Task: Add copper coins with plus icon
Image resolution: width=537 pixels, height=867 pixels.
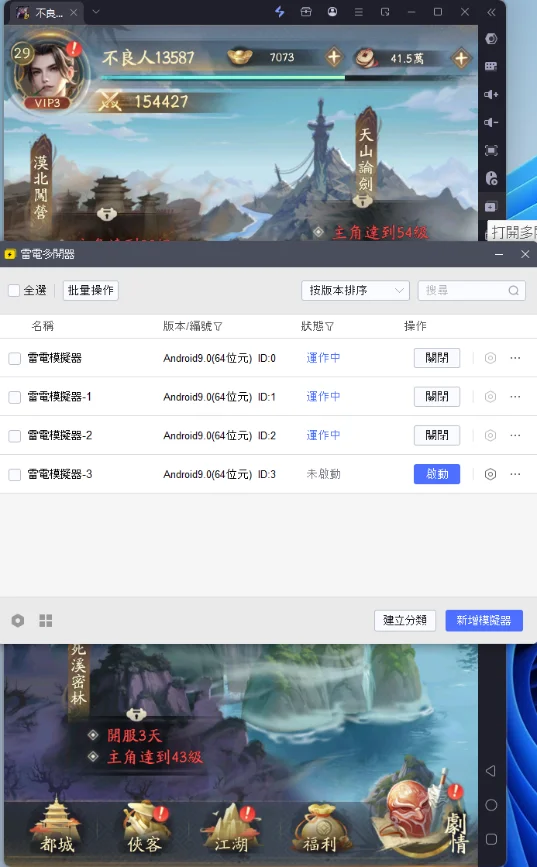Action: click(461, 58)
